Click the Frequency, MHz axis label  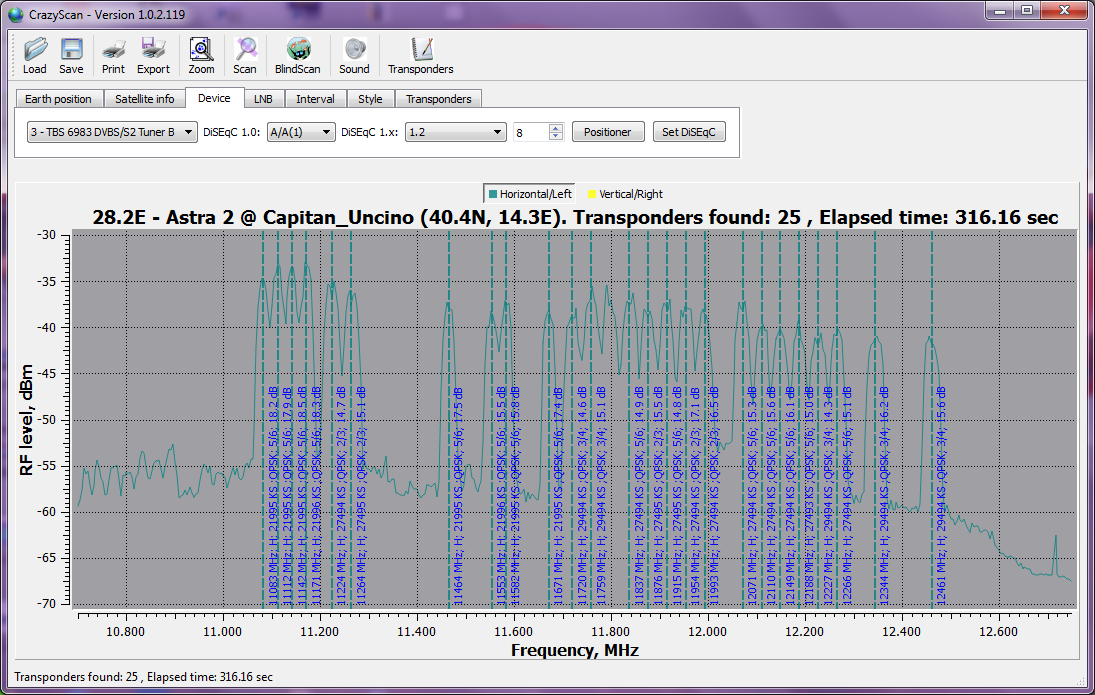pos(575,650)
